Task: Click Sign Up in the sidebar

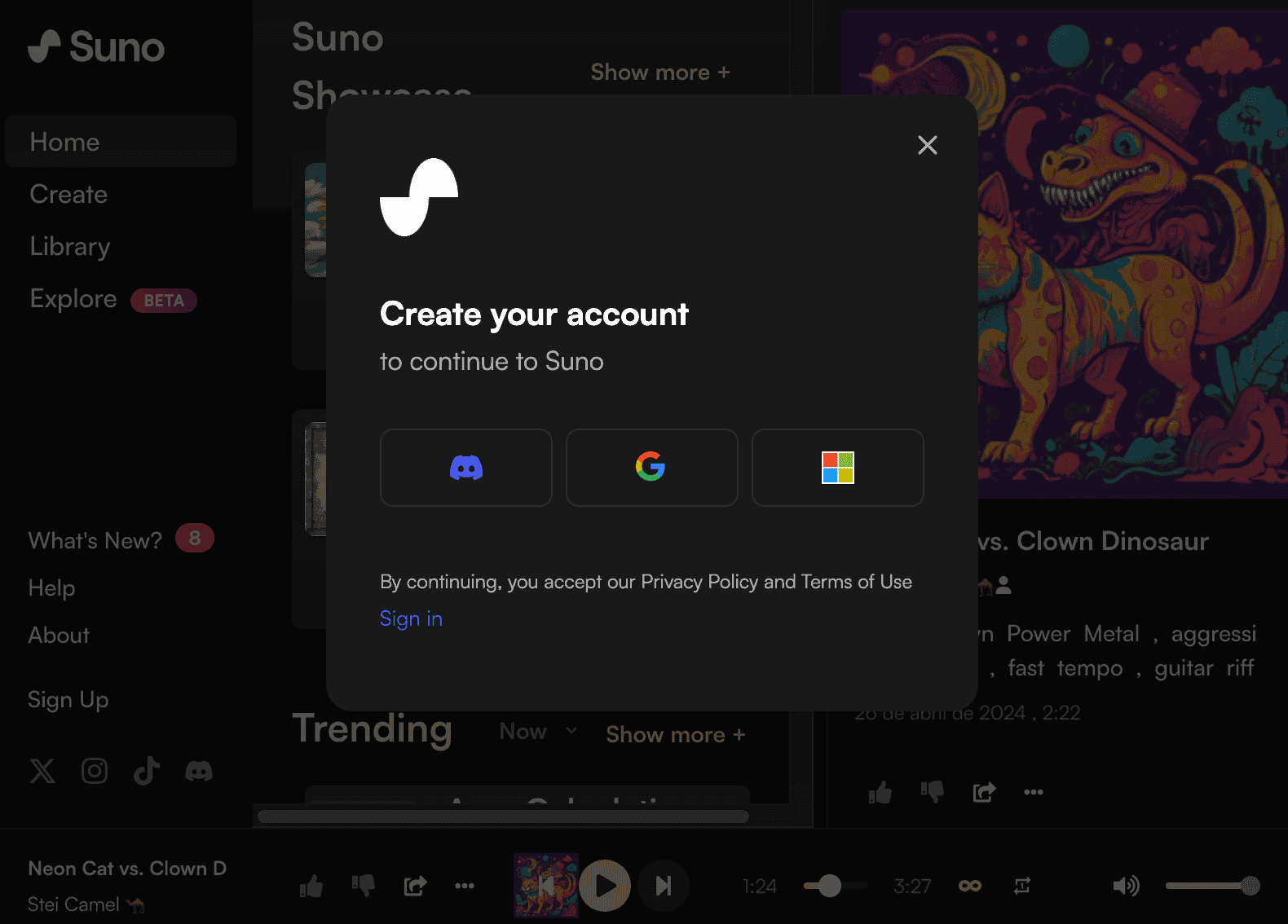Action: 68,700
